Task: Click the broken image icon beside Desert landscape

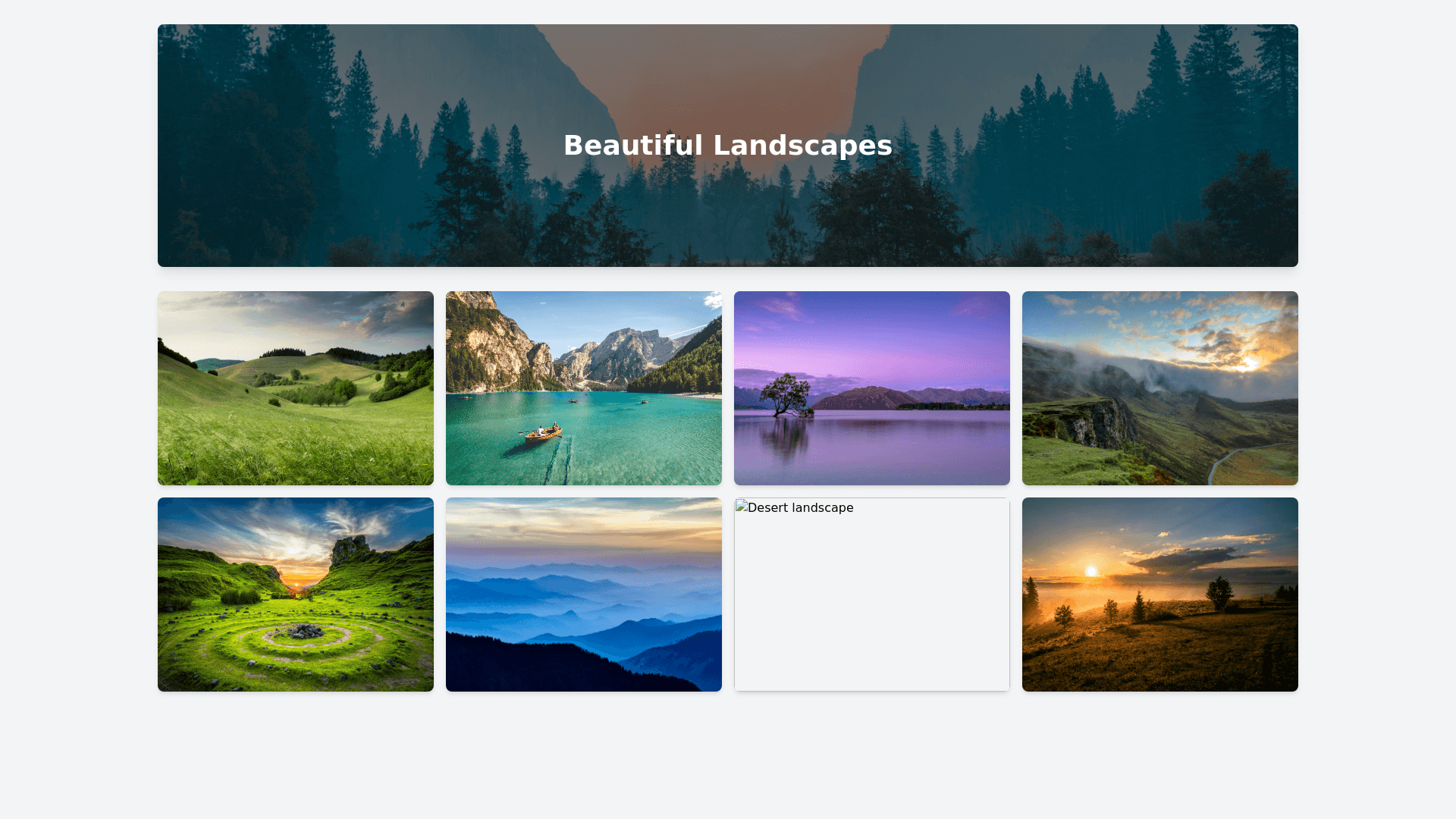Action: click(742, 507)
